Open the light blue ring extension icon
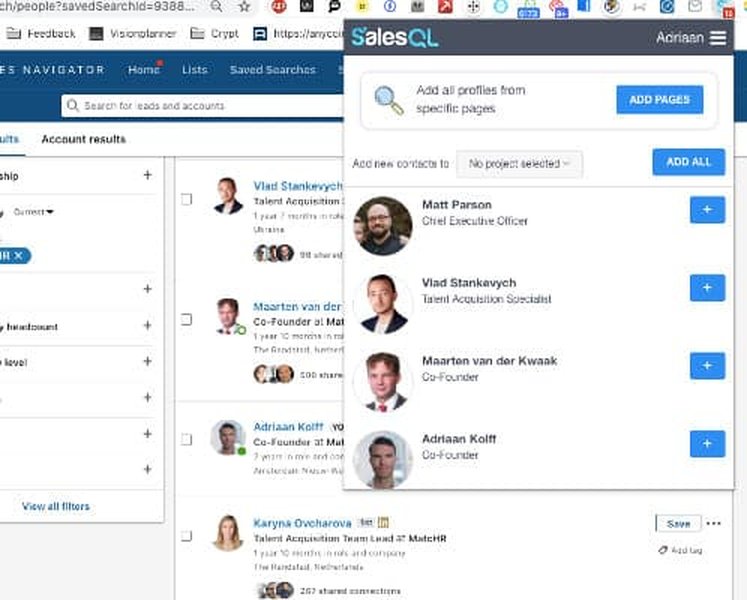Image resolution: width=747 pixels, height=600 pixels. [501, 7]
